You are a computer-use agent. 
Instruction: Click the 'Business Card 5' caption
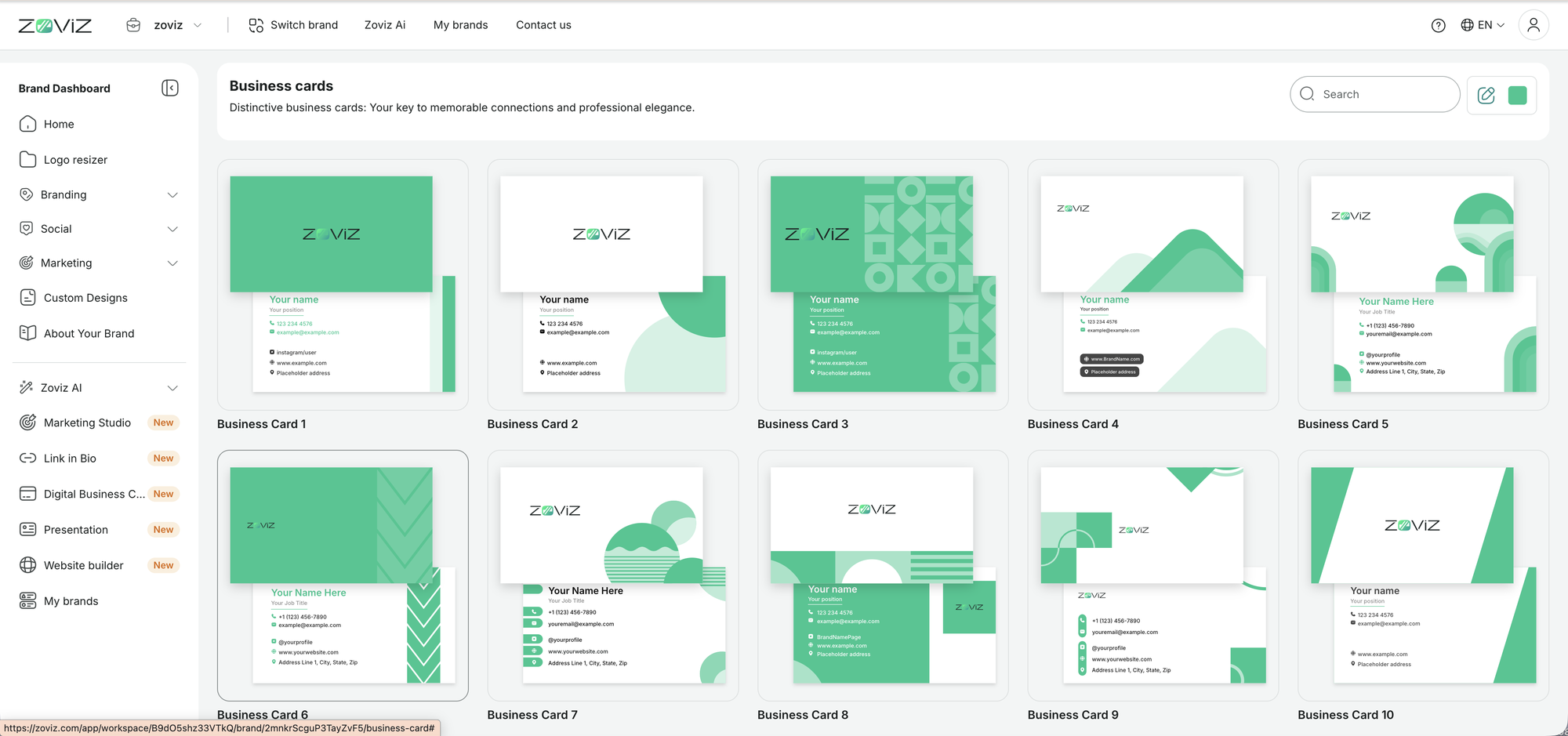1343,424
